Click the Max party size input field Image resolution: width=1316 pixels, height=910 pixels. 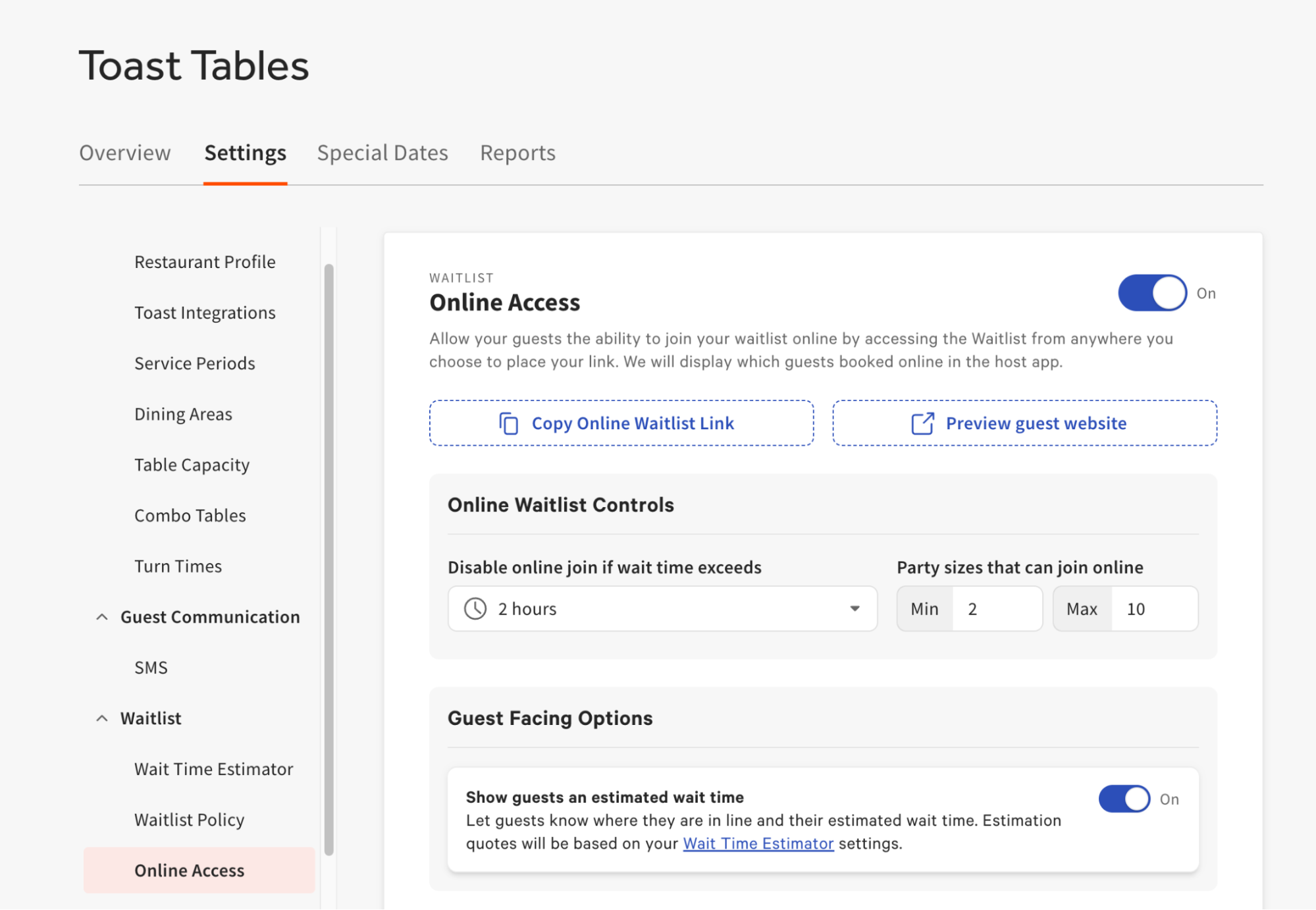[1155, 608]
